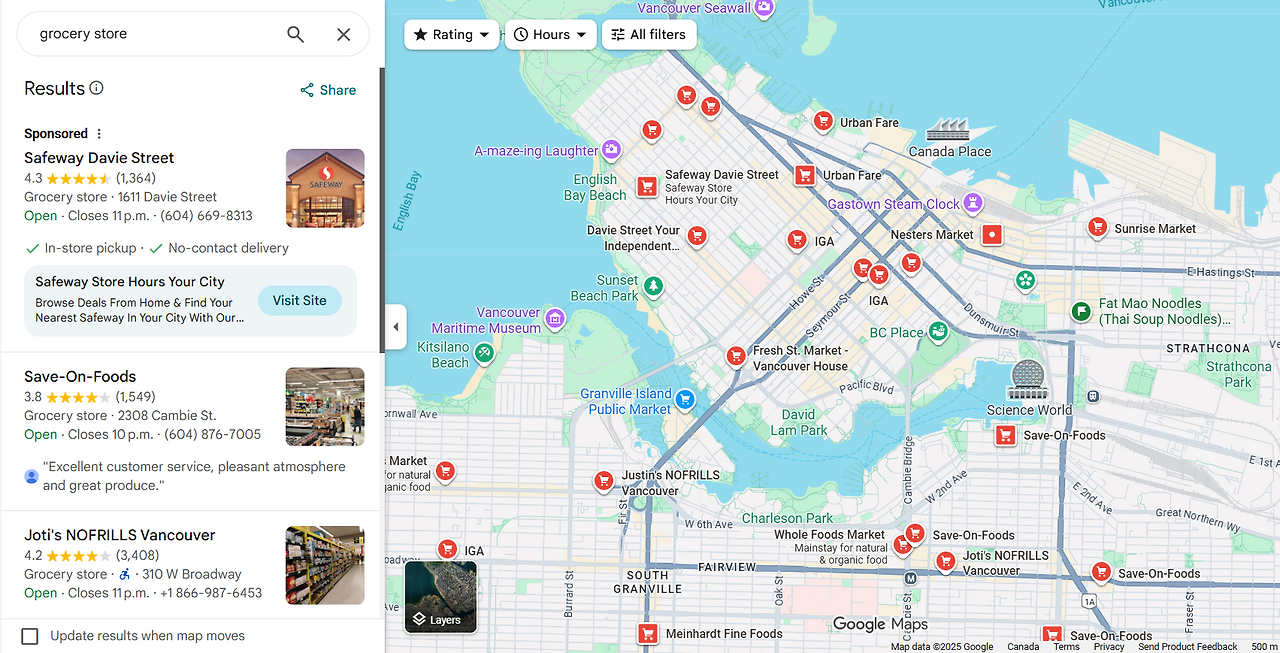Open Save-On-Foods listing title
Viewport: 1280px width, 653px height.
[80, 377]
